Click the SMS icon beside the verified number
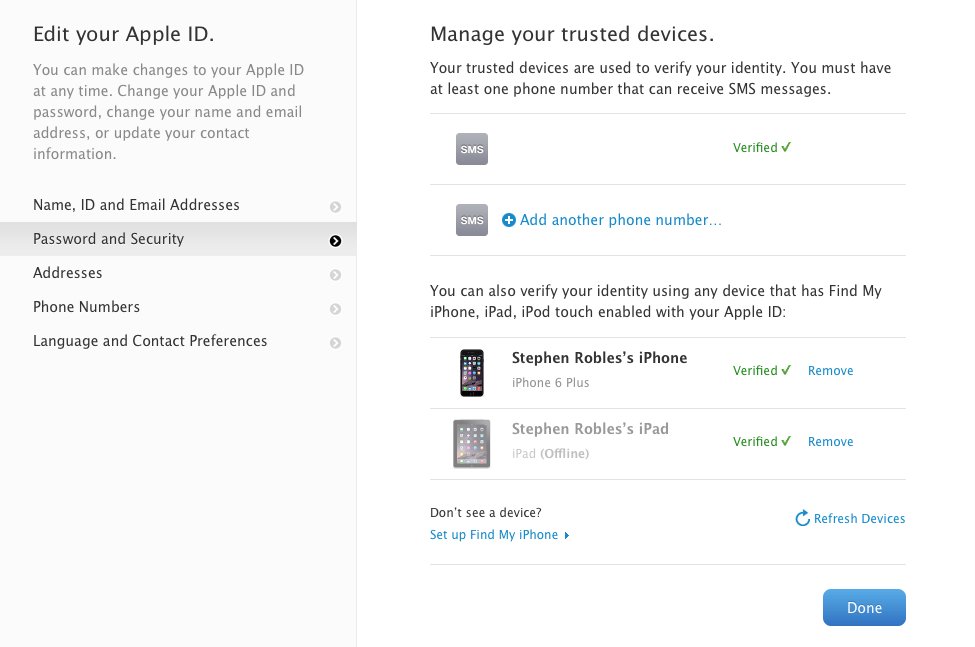 (471, 149)
